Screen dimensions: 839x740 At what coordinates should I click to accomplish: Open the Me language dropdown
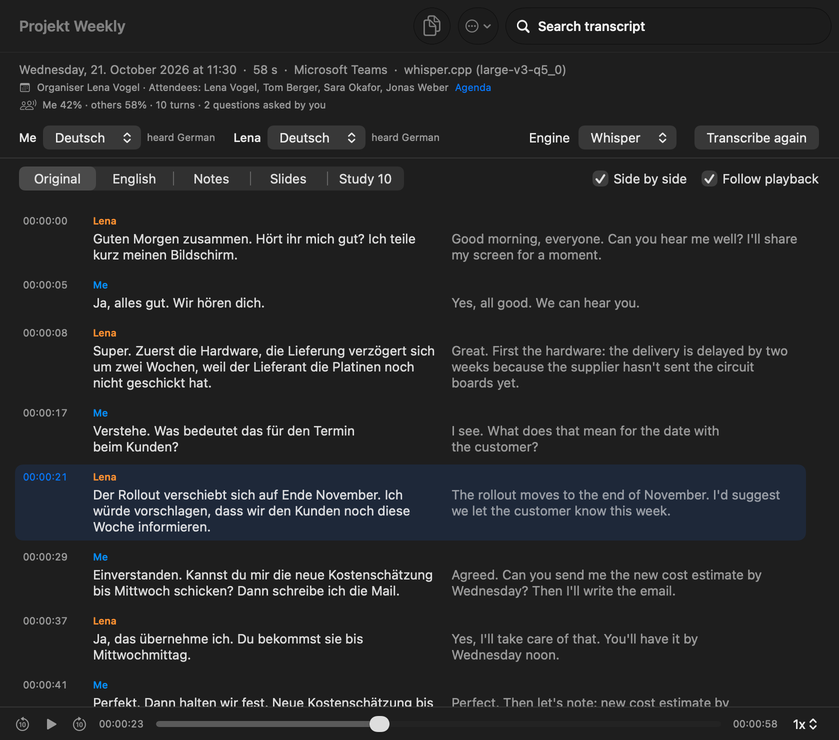92,138
